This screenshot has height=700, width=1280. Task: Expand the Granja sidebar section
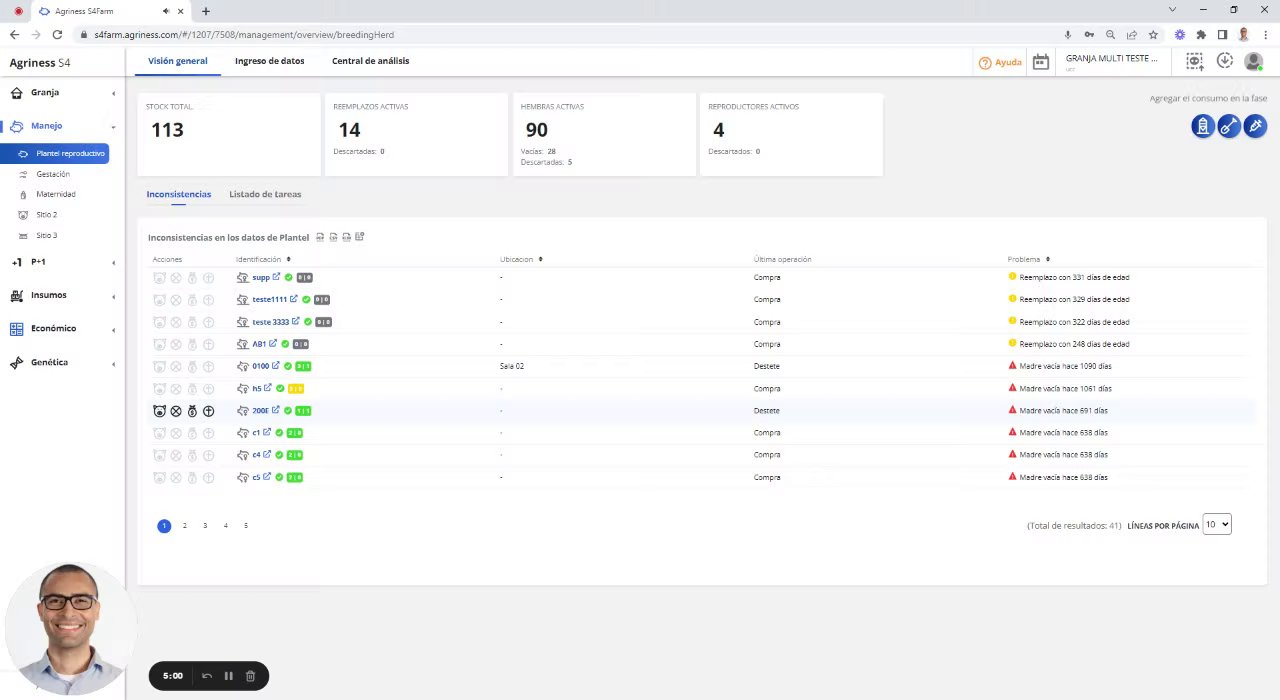click(62, 93)
